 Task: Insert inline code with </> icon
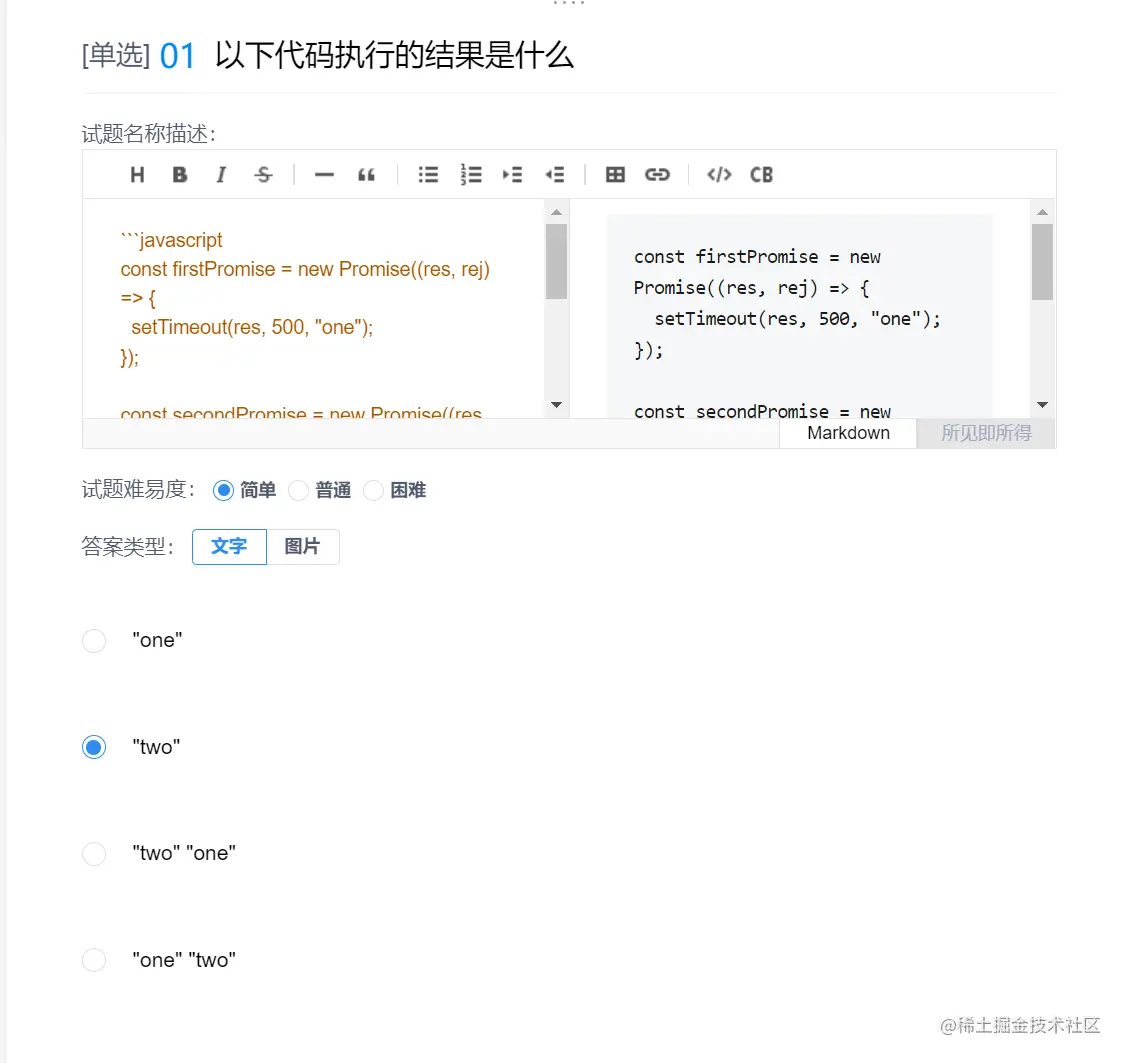pos(719,175)
